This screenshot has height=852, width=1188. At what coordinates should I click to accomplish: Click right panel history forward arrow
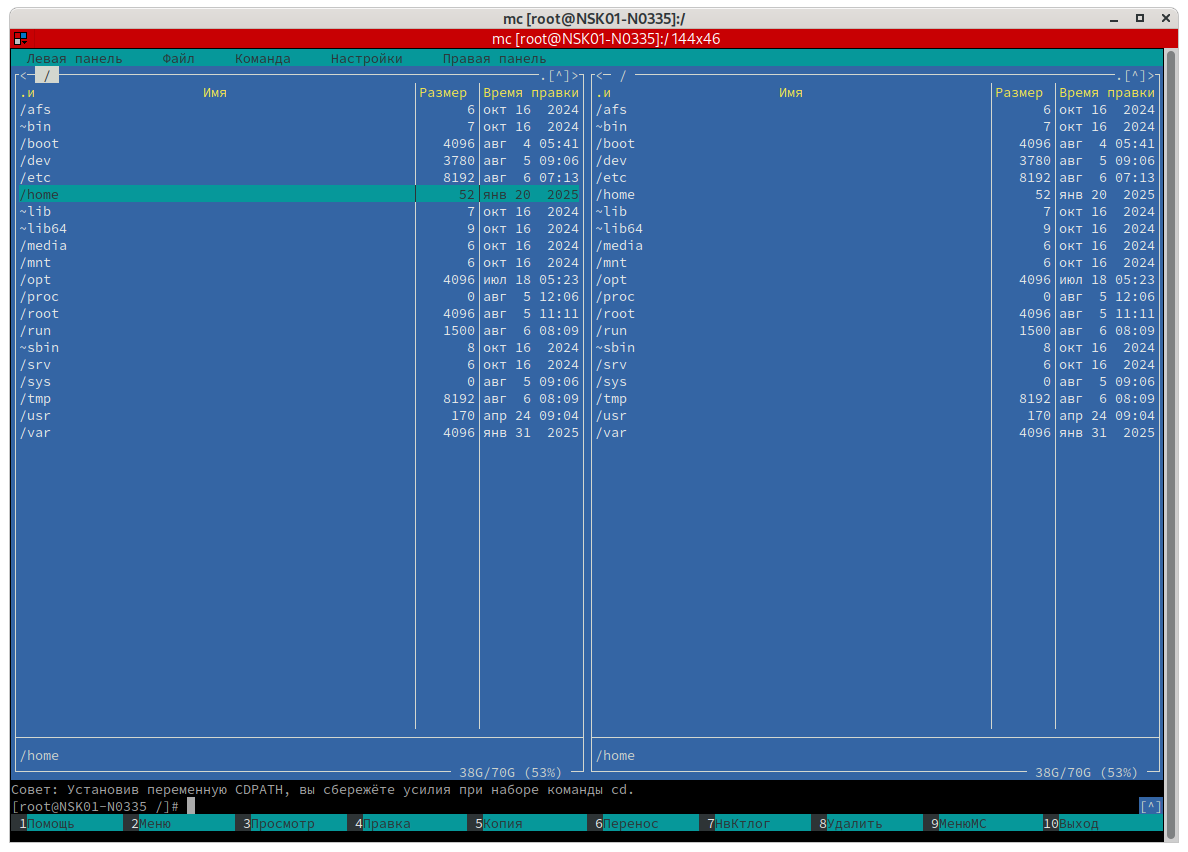point(1152,76)
